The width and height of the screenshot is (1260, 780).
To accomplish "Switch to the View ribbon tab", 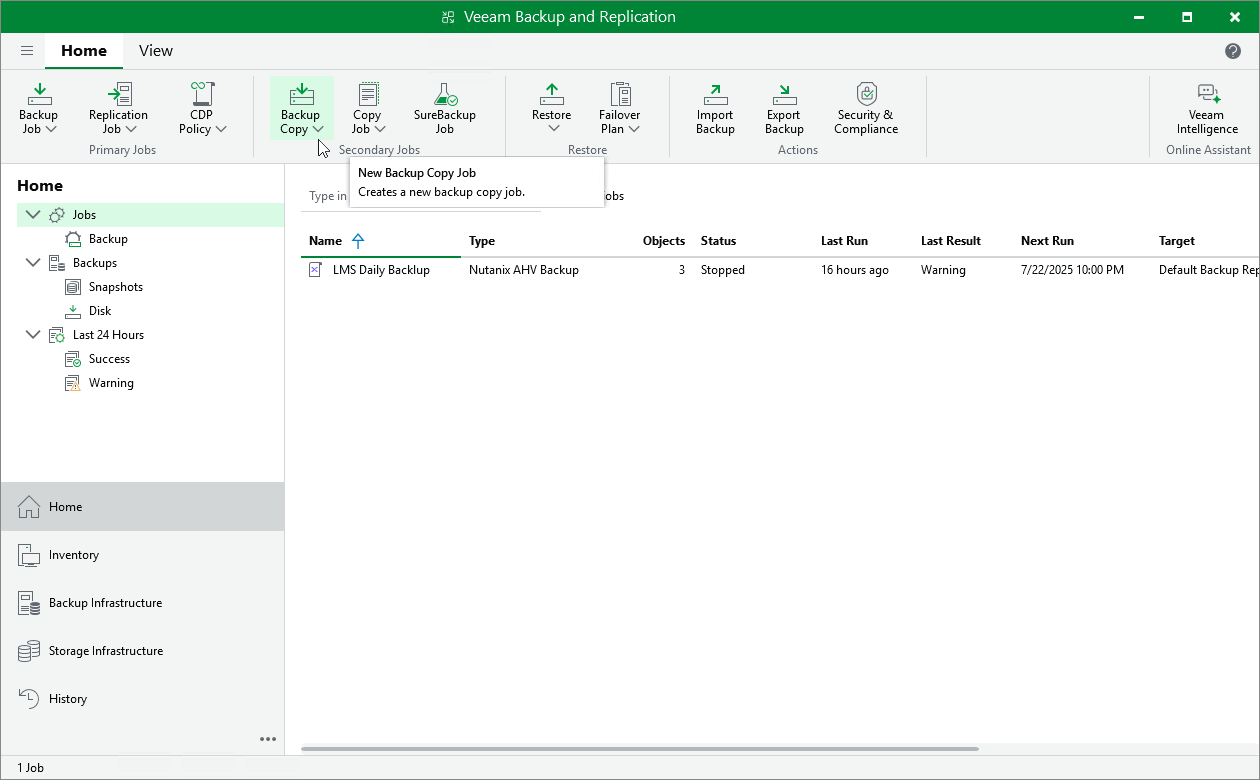I will click(x=155, y=50).
